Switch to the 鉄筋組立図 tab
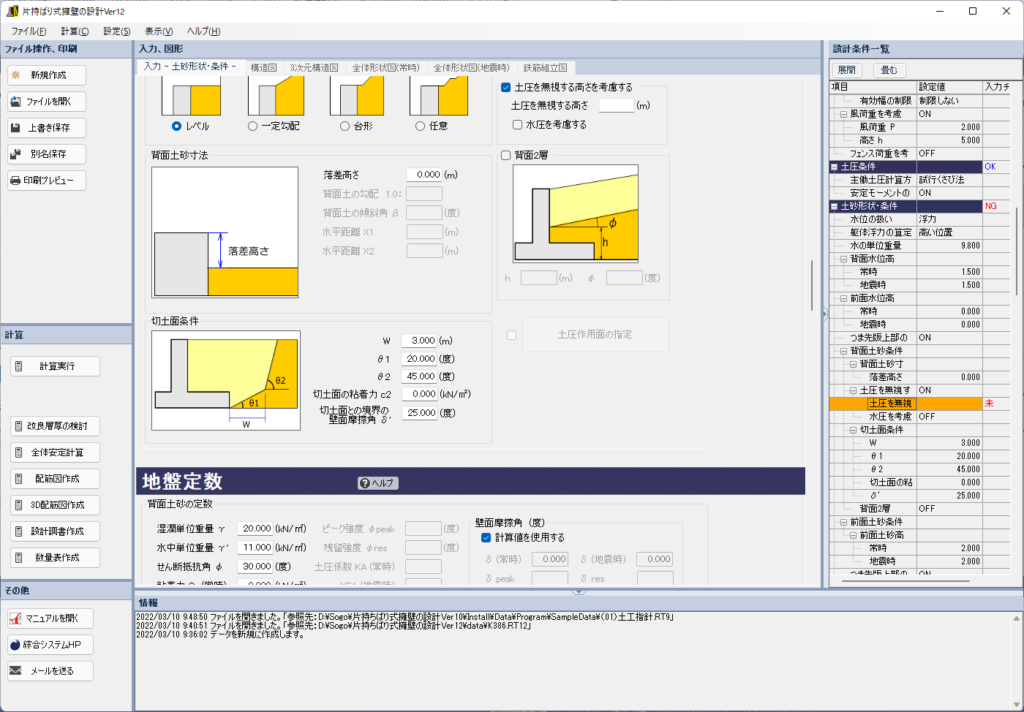This screenshot has height=712, width=1024. (x=545, y=67)
